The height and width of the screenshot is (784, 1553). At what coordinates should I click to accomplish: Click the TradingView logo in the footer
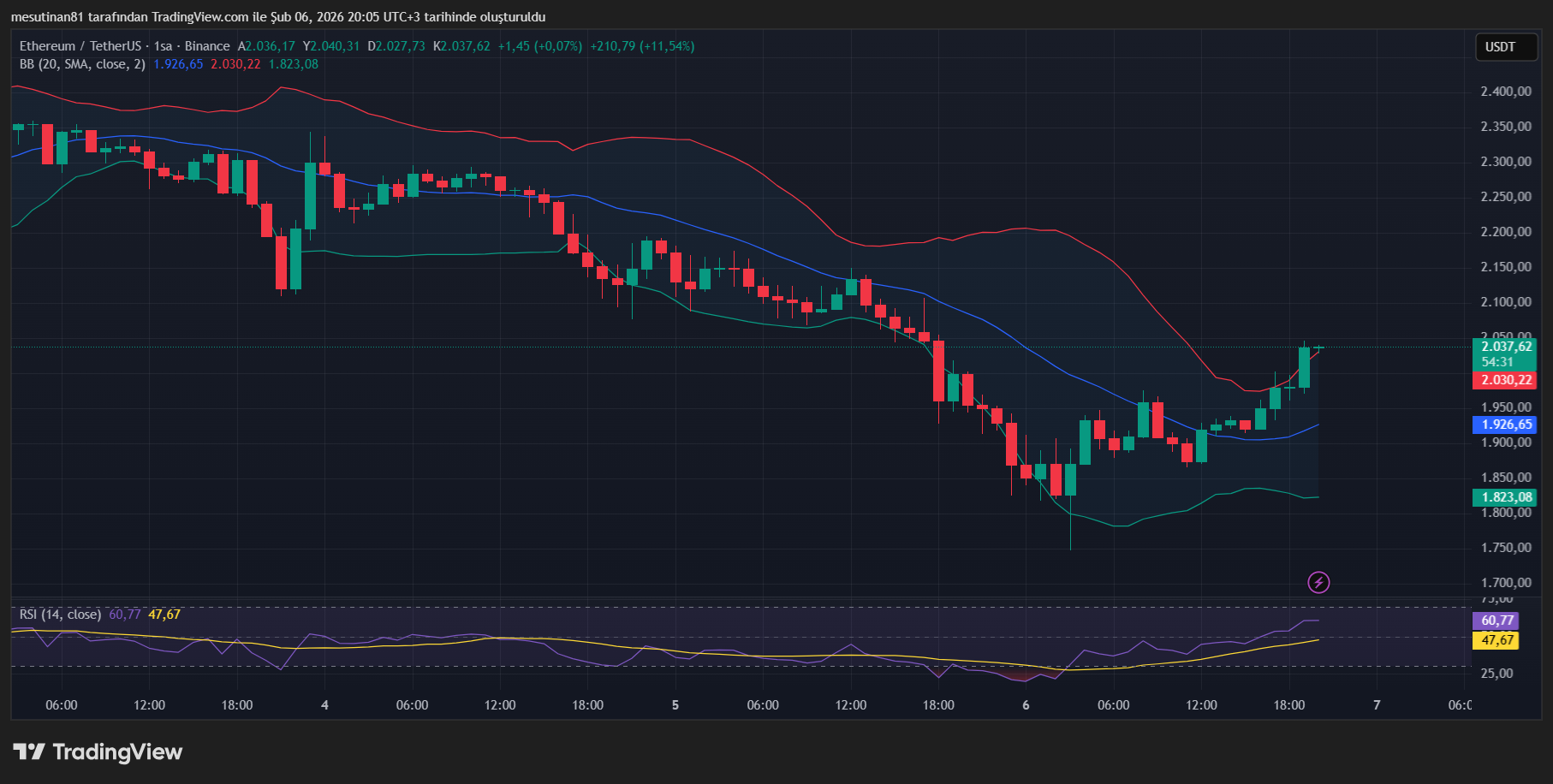tap(98, 752)
